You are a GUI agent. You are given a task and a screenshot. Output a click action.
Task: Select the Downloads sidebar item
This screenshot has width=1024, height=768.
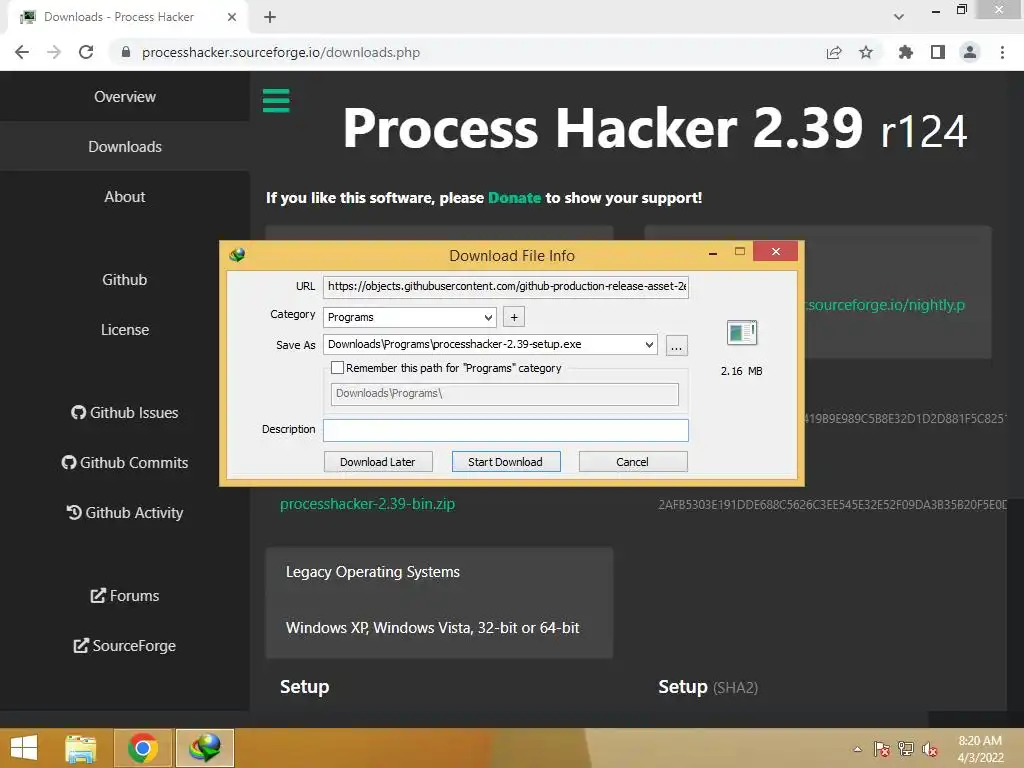click(x=125, y=146)
